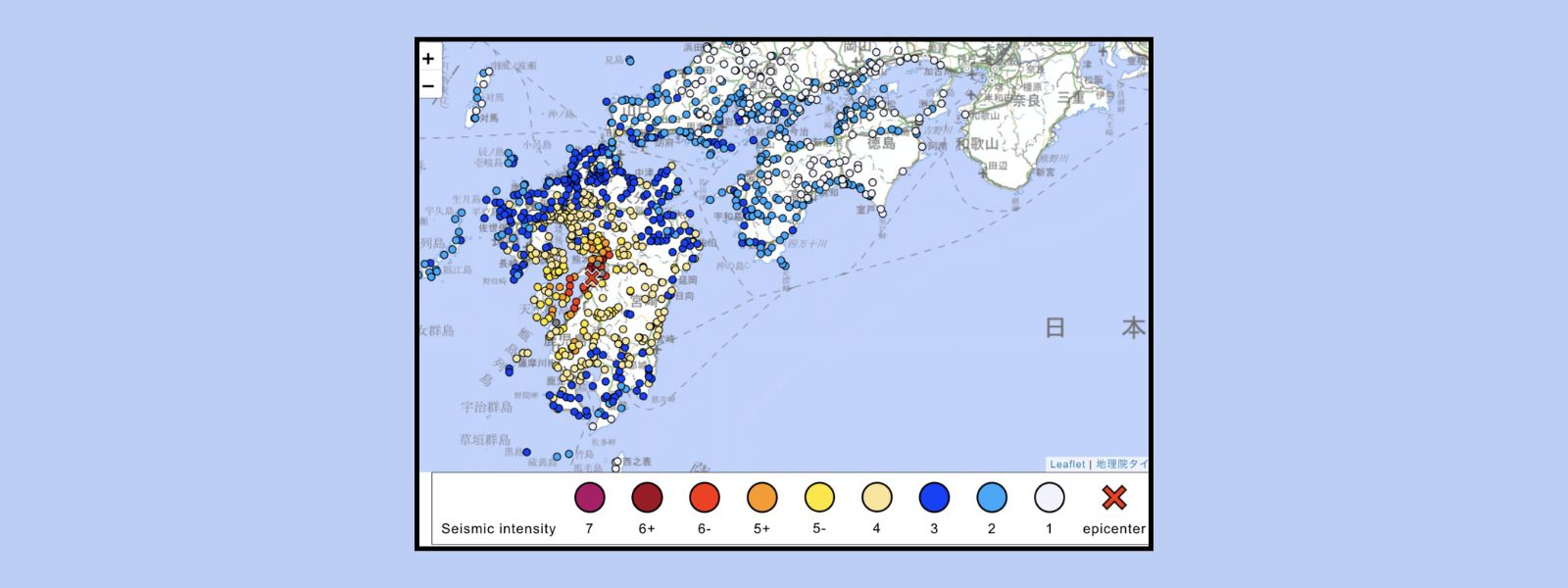Click the 宇治群島 label on the map
Image resolution: width=1568 pixels, height=588 pixels.
[487, 407]
